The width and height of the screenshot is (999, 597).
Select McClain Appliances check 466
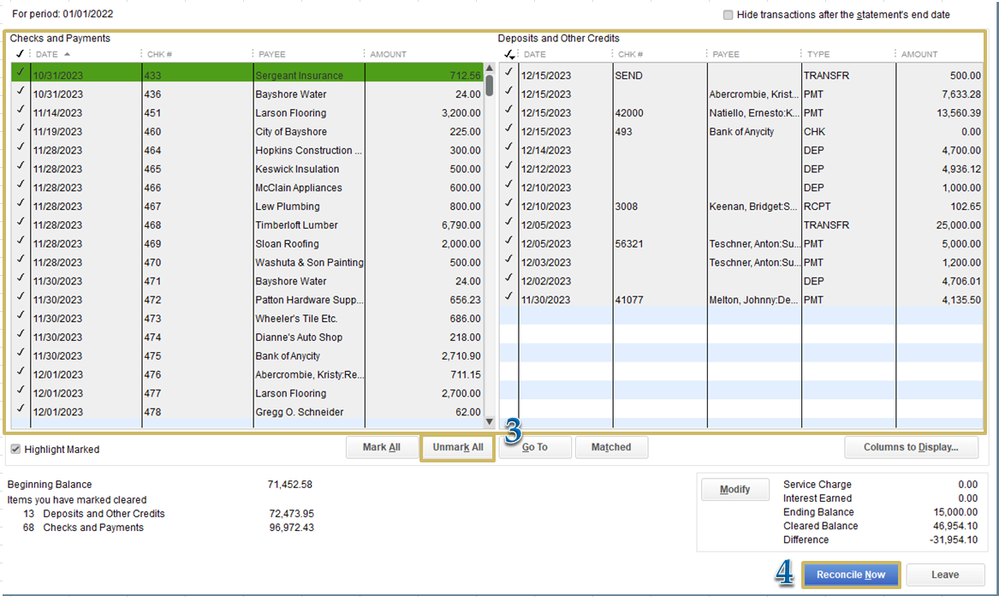[247, 188]
